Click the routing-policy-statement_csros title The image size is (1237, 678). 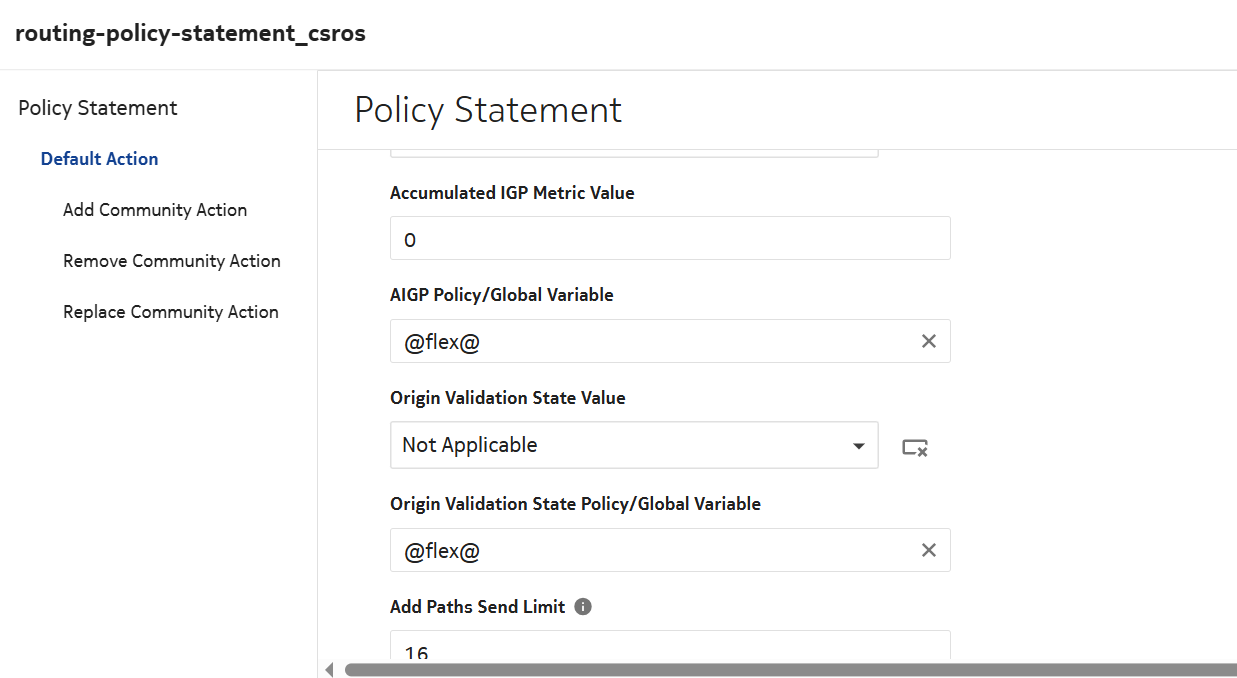point(190,33)
